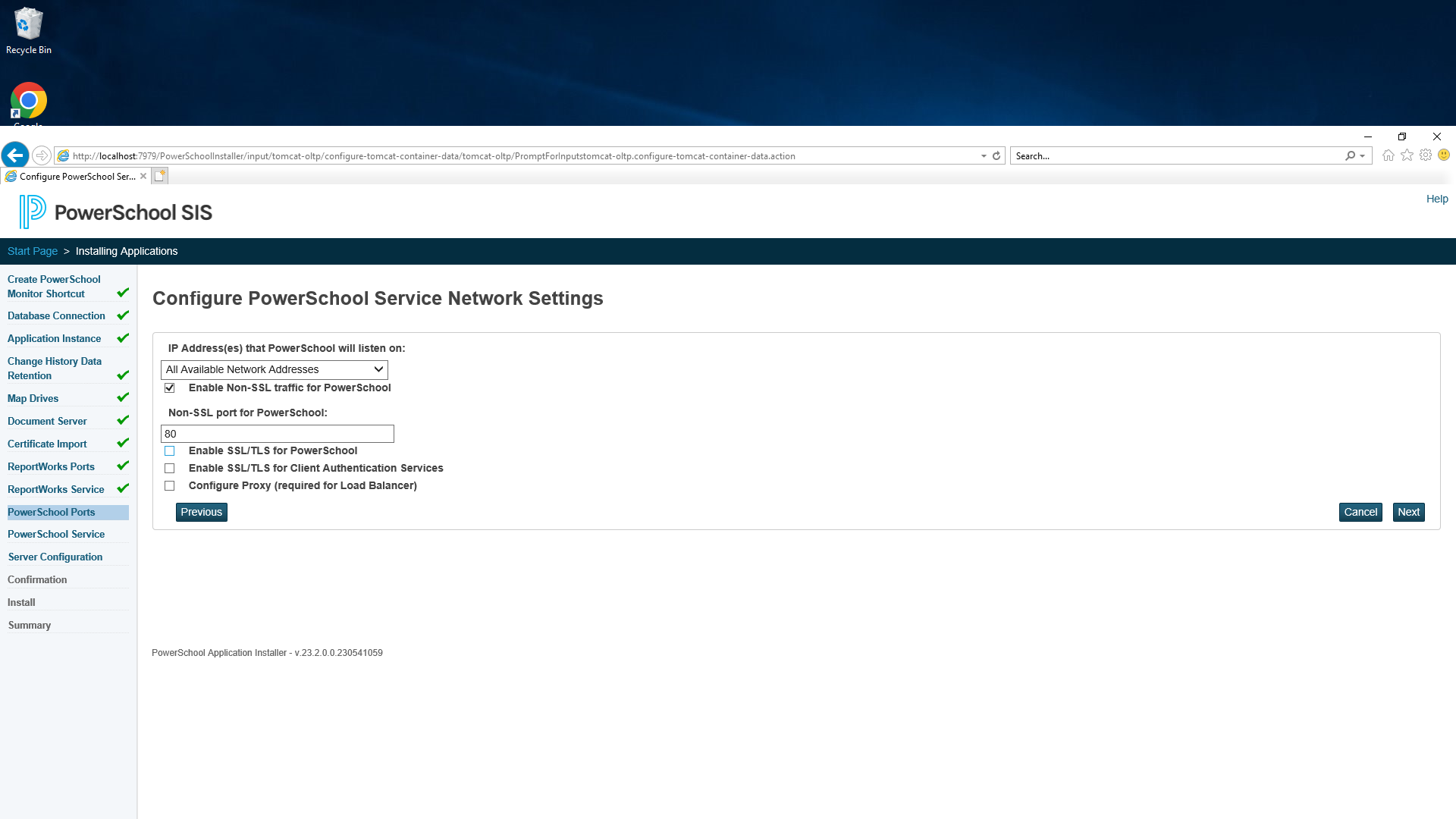The height and width of the screenshot is (819, 1456).
Task: Click the Summary step in sidebar
Action: (x=29, y=625)
